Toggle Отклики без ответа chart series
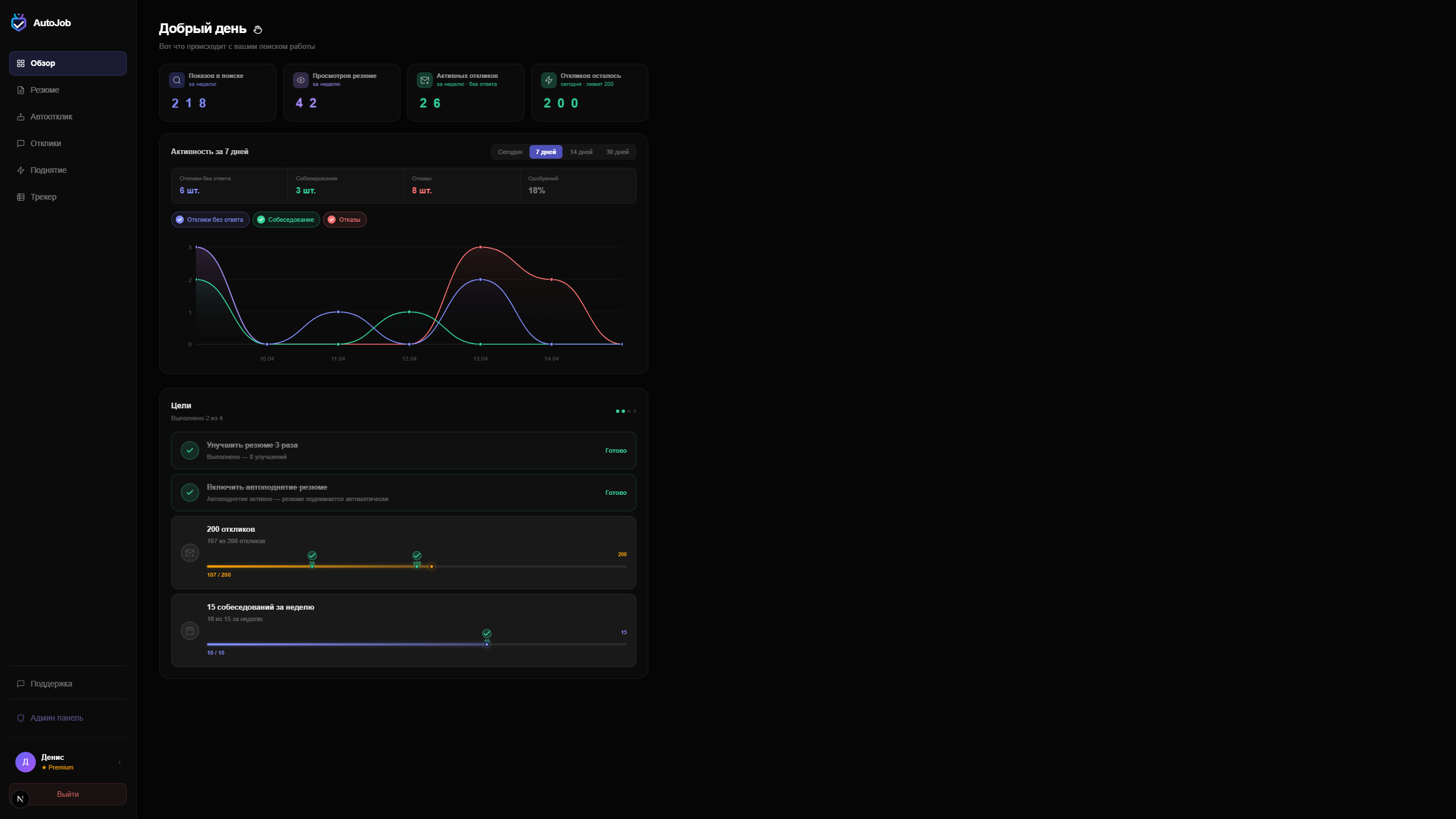The image size is (1456, 819). tap(210, 220)
